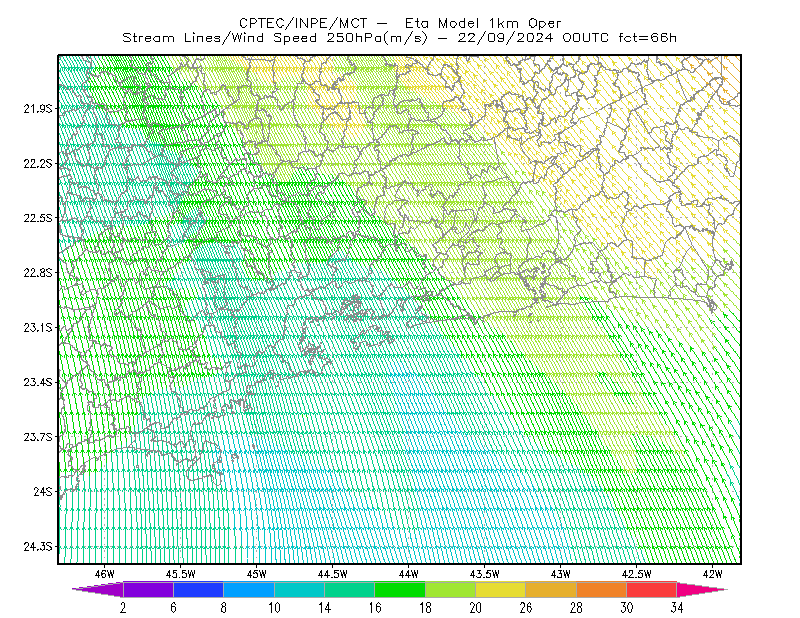Click the yellow swatch between 20 and 26
The image size is (800, 618).
pyautogui.click(x=501, y=589)
